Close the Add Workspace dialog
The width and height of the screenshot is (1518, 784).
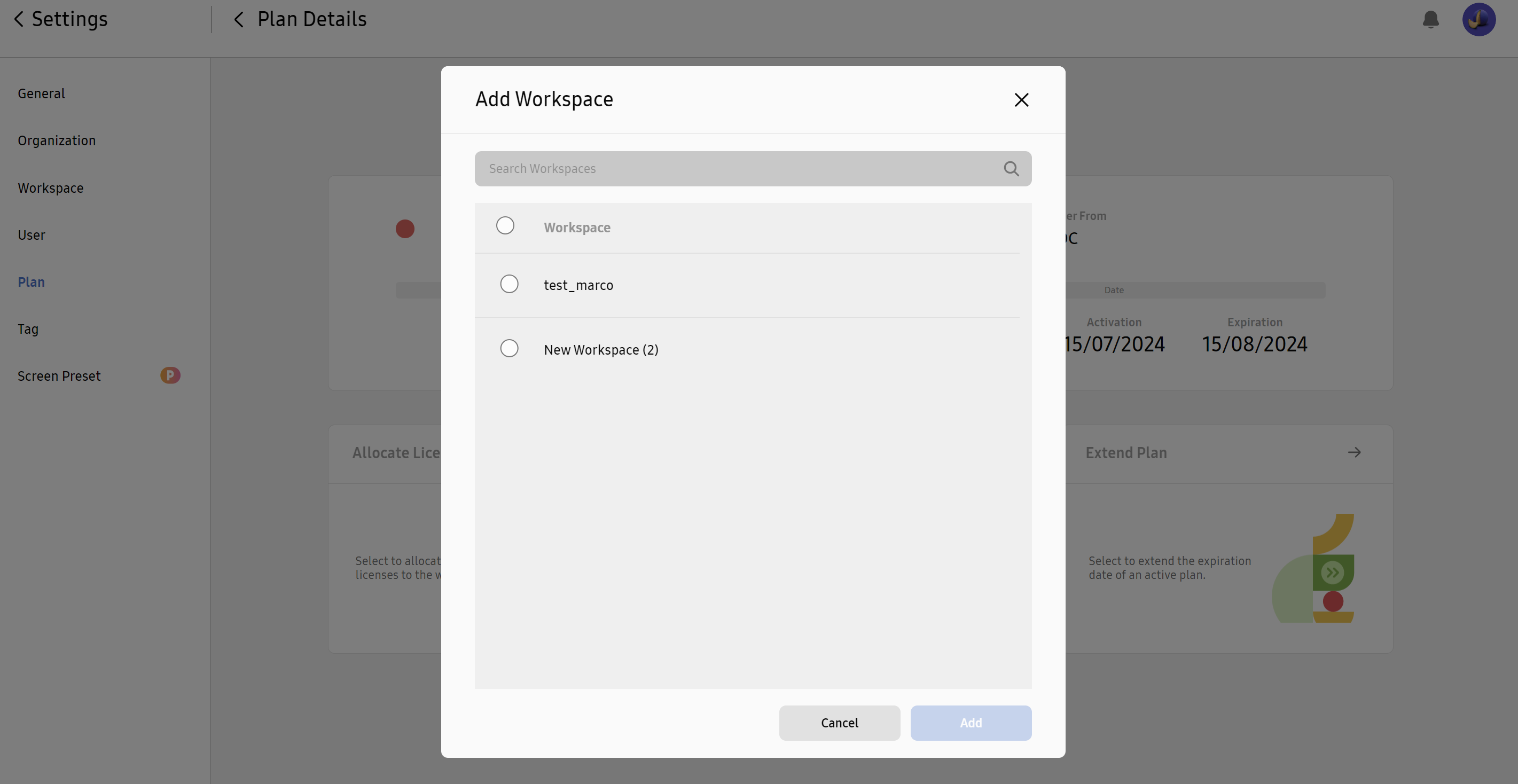pos(1021,99)
